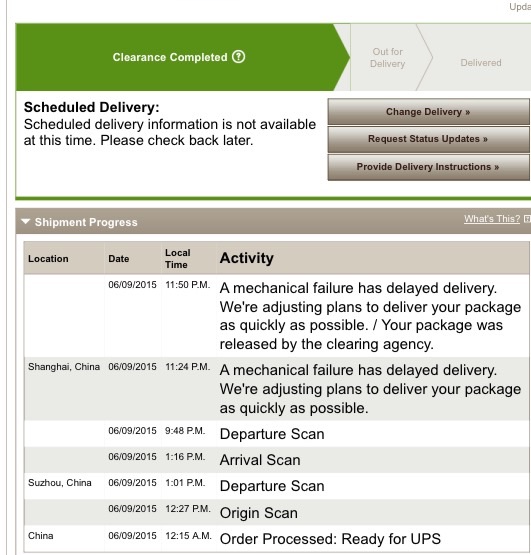Click the Arrival Scan activity entry
Screen dimensions: 531x555
point(260,460)
